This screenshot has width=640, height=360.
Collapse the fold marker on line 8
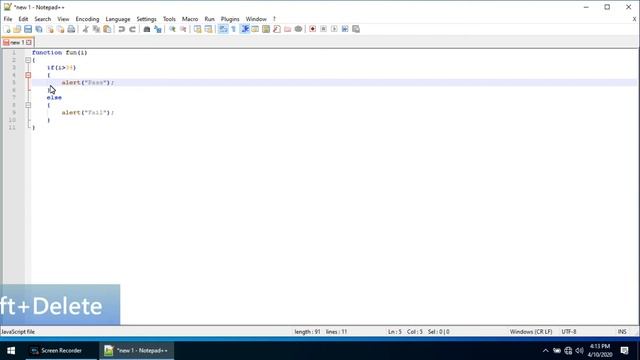pos(28,105)
